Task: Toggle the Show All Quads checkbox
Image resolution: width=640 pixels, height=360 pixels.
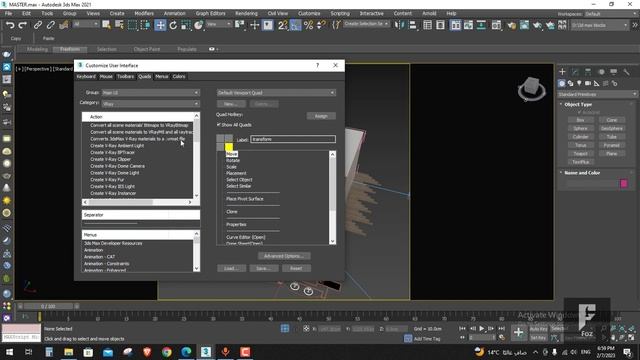Action: point(219,124)
